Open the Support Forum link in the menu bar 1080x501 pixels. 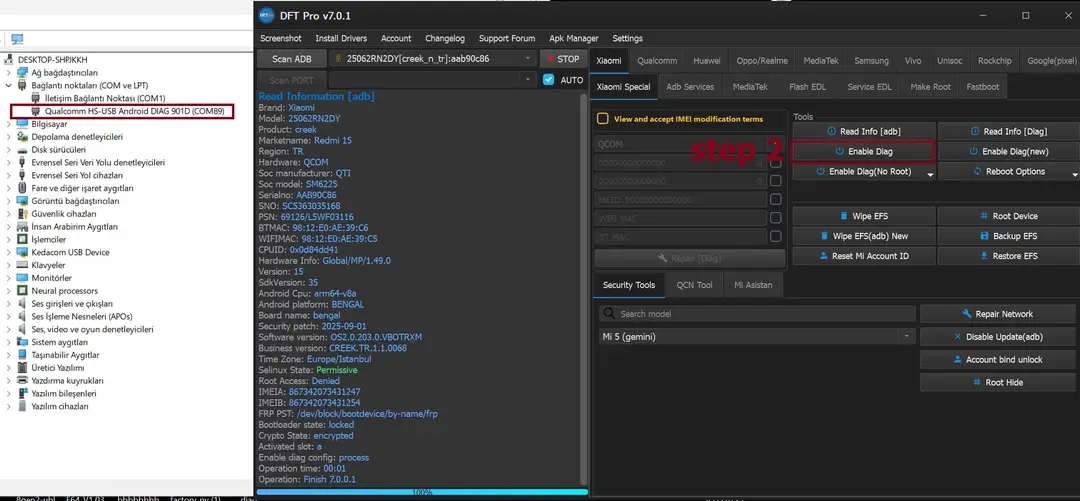(507, 39)
